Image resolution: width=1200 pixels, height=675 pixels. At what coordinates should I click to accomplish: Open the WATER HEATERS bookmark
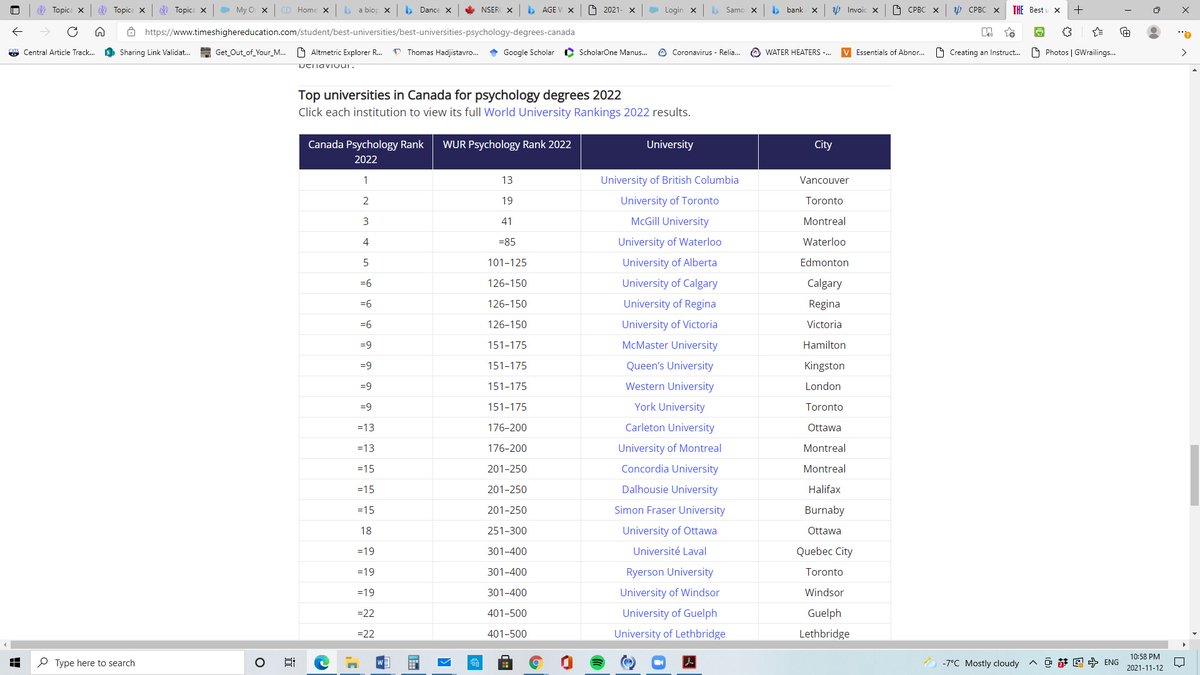coord(790,52)
